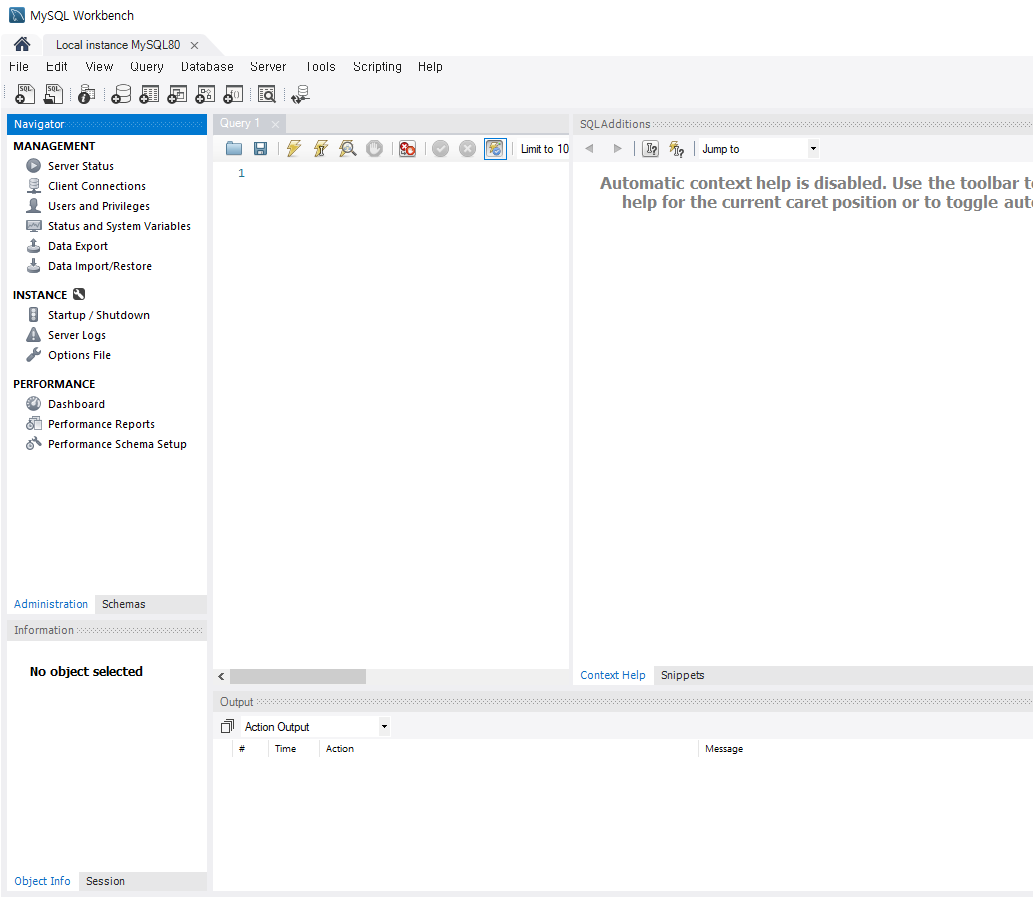Stop query execution hand icon
This screenshot has height=898, width=1033.
pyautogui.click(x=374, y=149)
